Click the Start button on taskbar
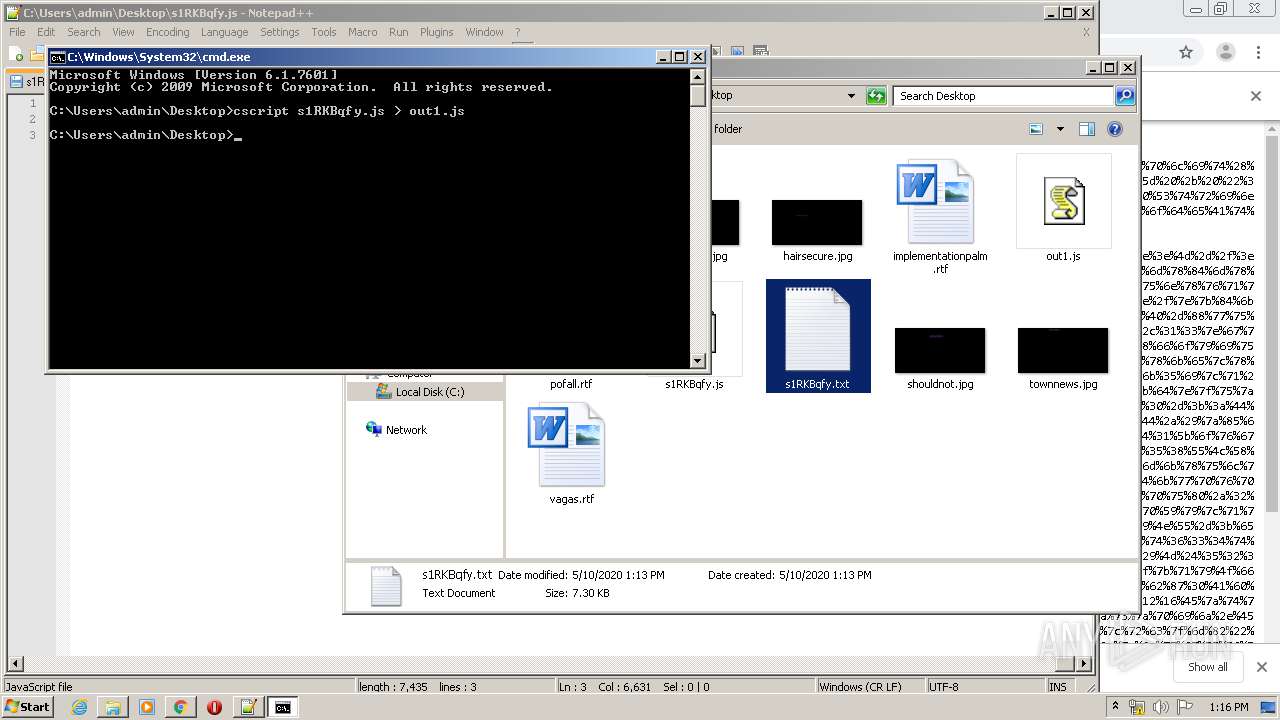The image size is (1280, 720). pos(28,707)
